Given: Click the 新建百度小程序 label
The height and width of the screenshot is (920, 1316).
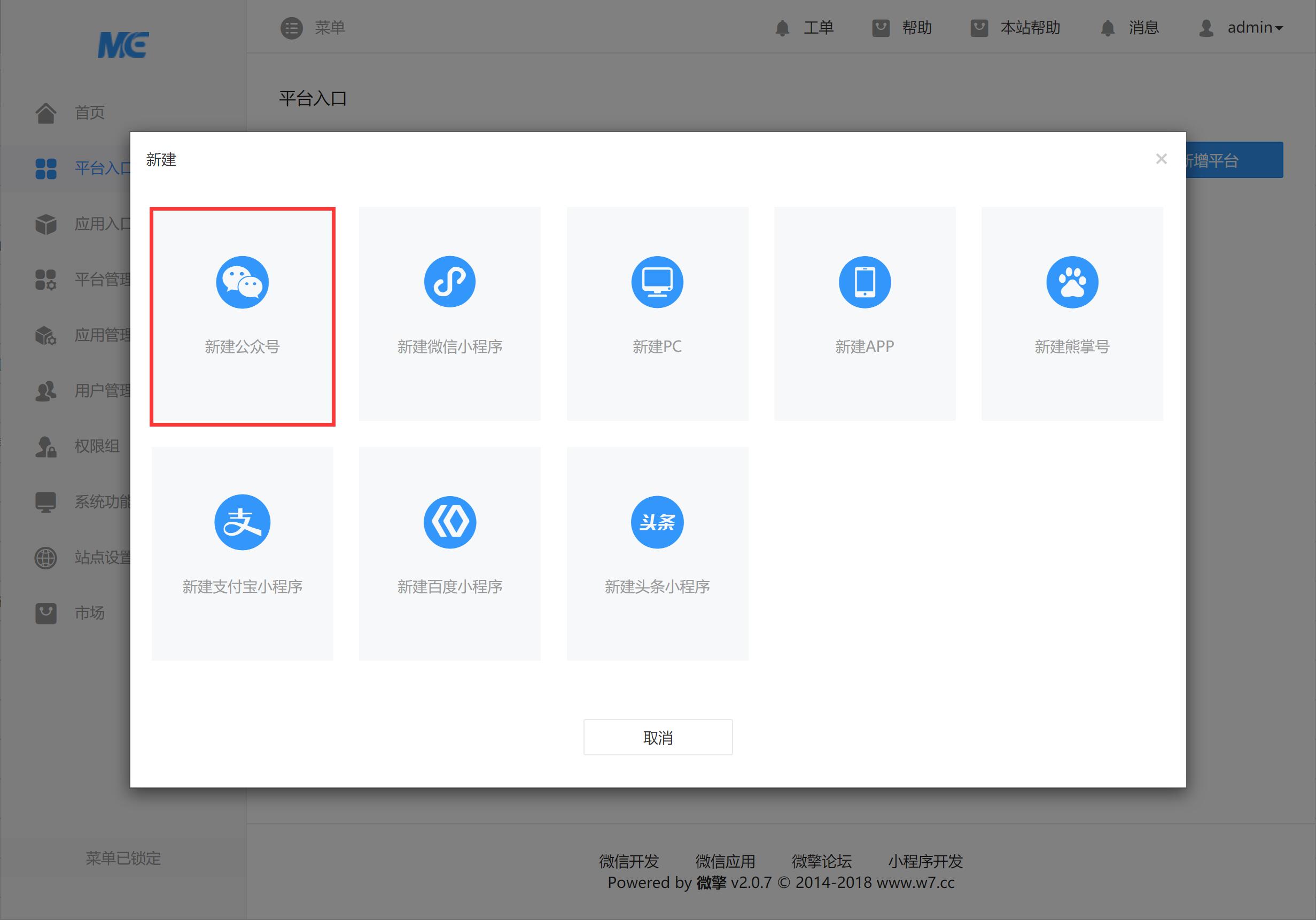Looking at the screenshot, I should coord(449,586).
